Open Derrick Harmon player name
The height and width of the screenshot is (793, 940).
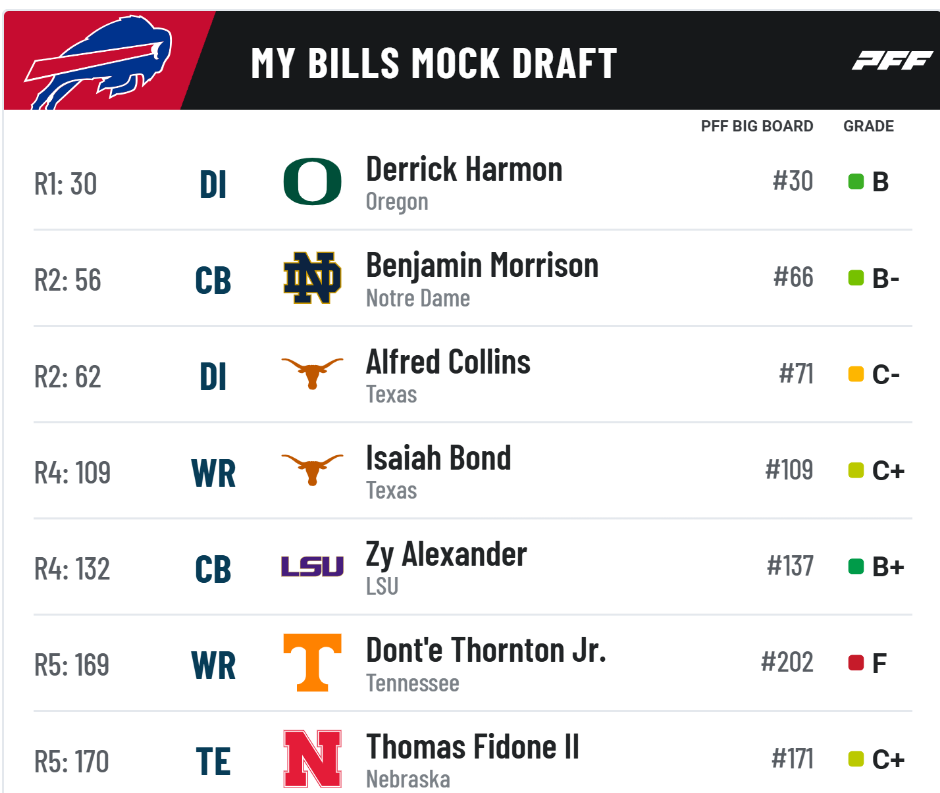[x=464, y=169]
